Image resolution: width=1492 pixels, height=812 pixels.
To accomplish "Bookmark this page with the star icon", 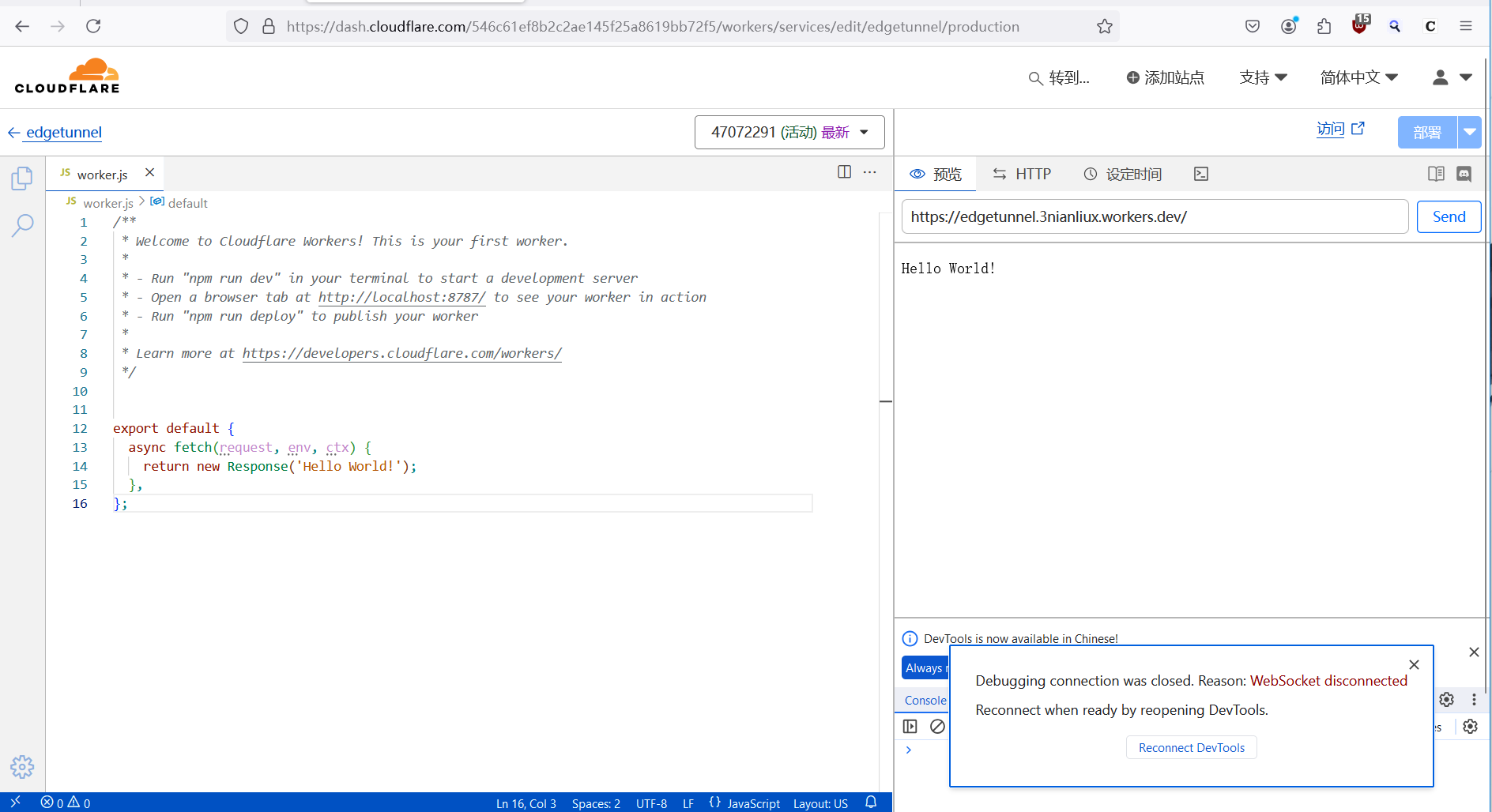I will point(1105,26).
